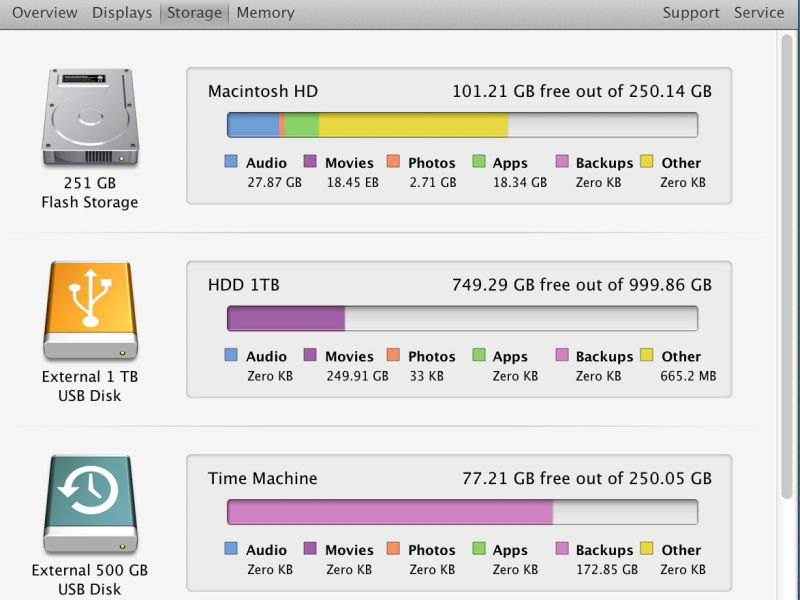
Task: Open the Displays tab
Action: 122,12
